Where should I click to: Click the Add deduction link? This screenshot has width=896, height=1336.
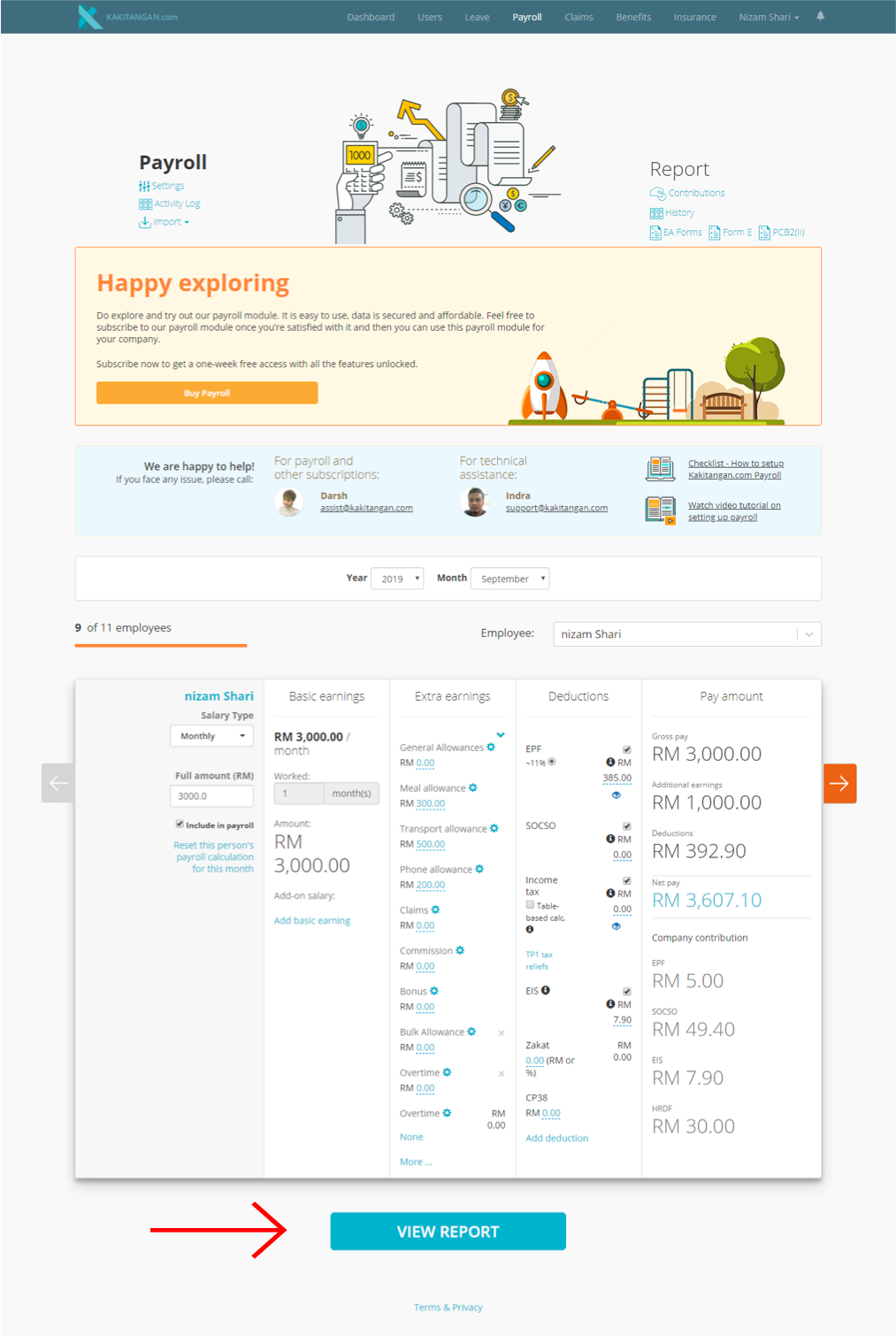[557, 1138]
